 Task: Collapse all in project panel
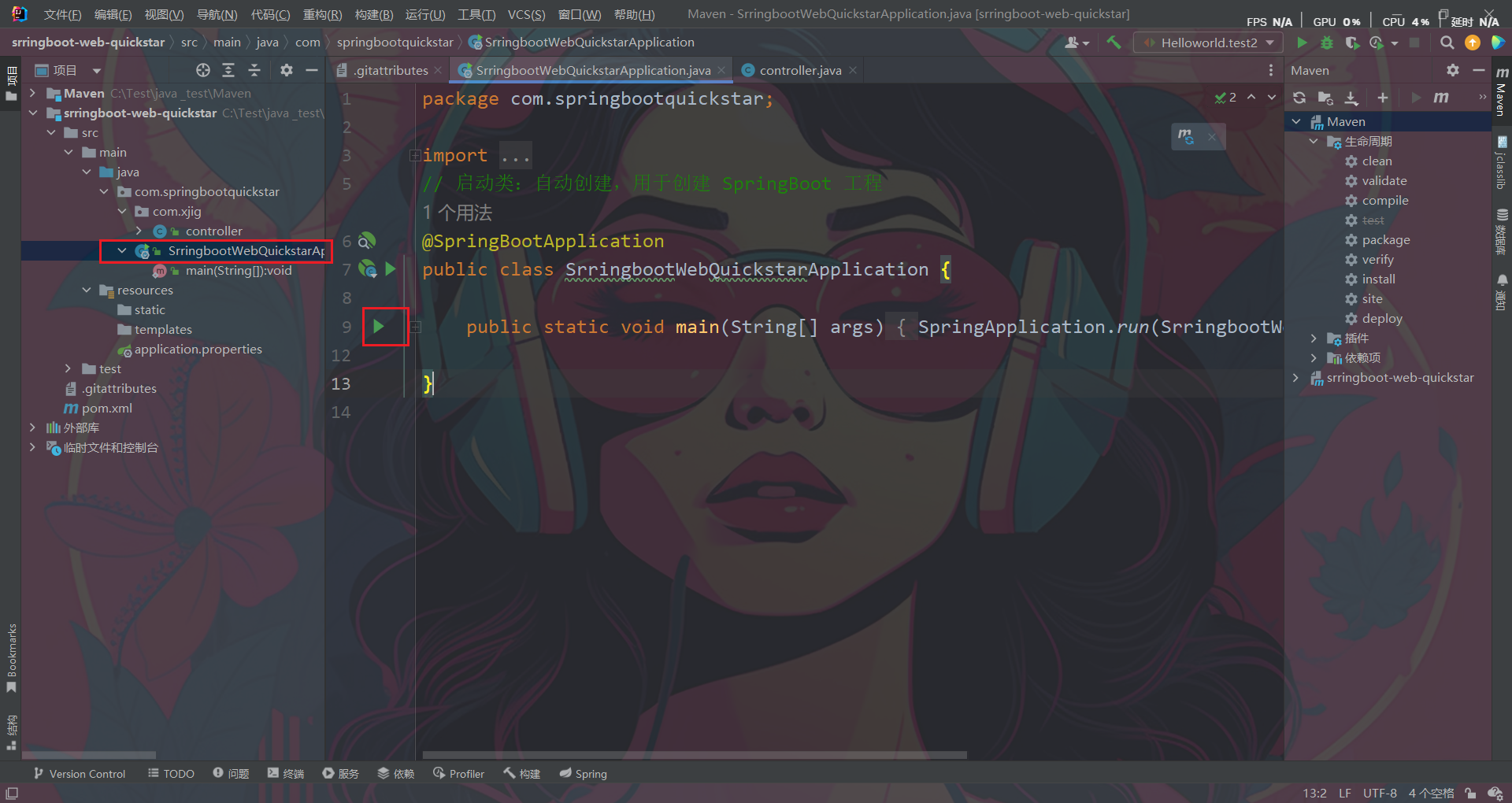254,70
